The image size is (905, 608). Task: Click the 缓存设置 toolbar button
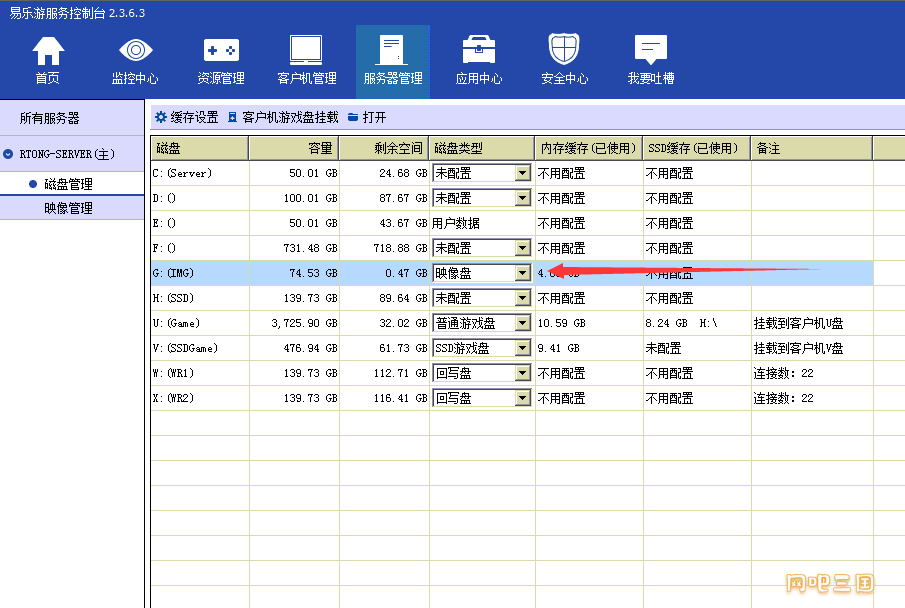tap(187, 117)
